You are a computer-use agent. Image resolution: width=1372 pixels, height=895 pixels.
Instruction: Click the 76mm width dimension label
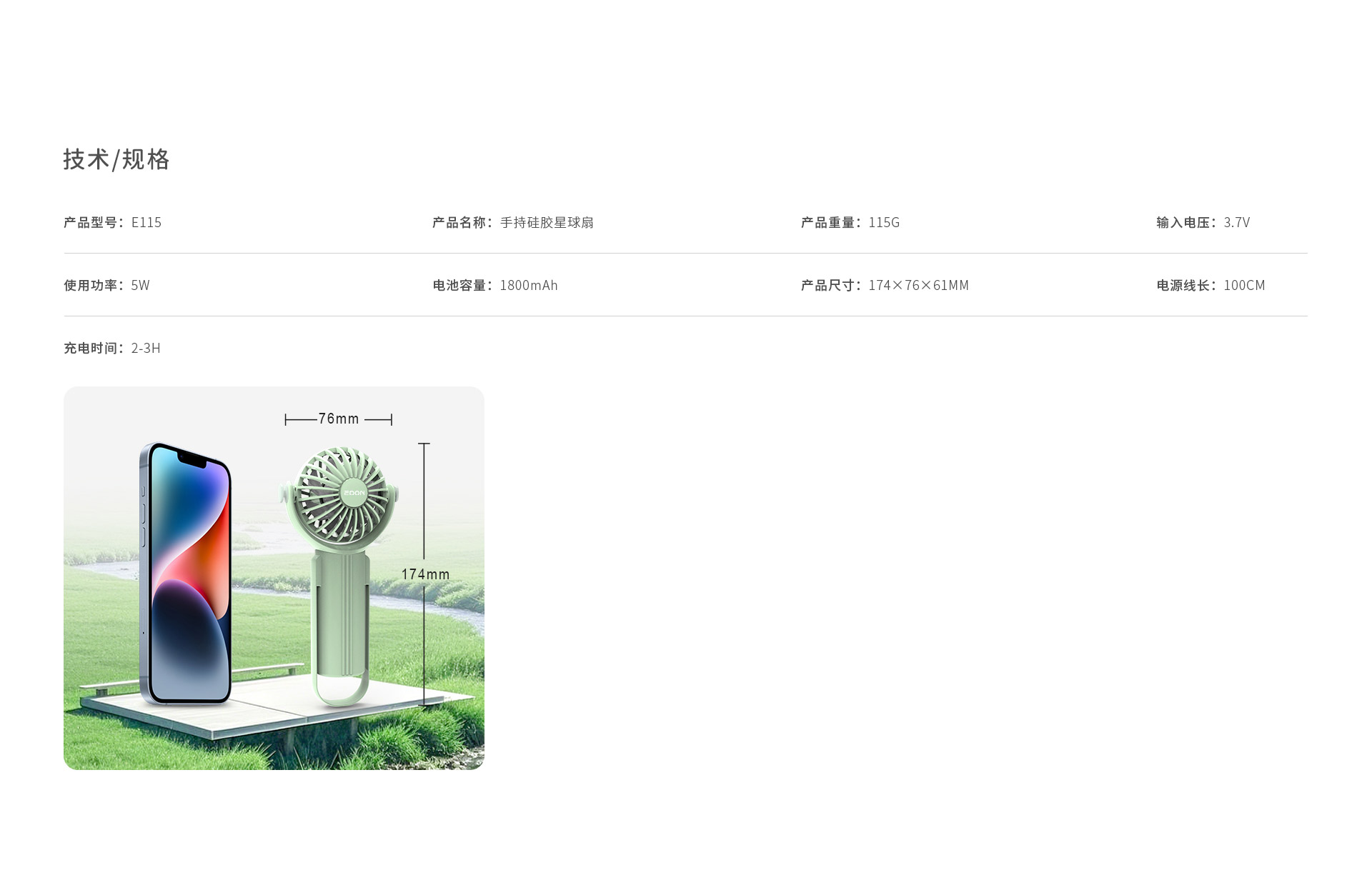[x=339, y=419]
